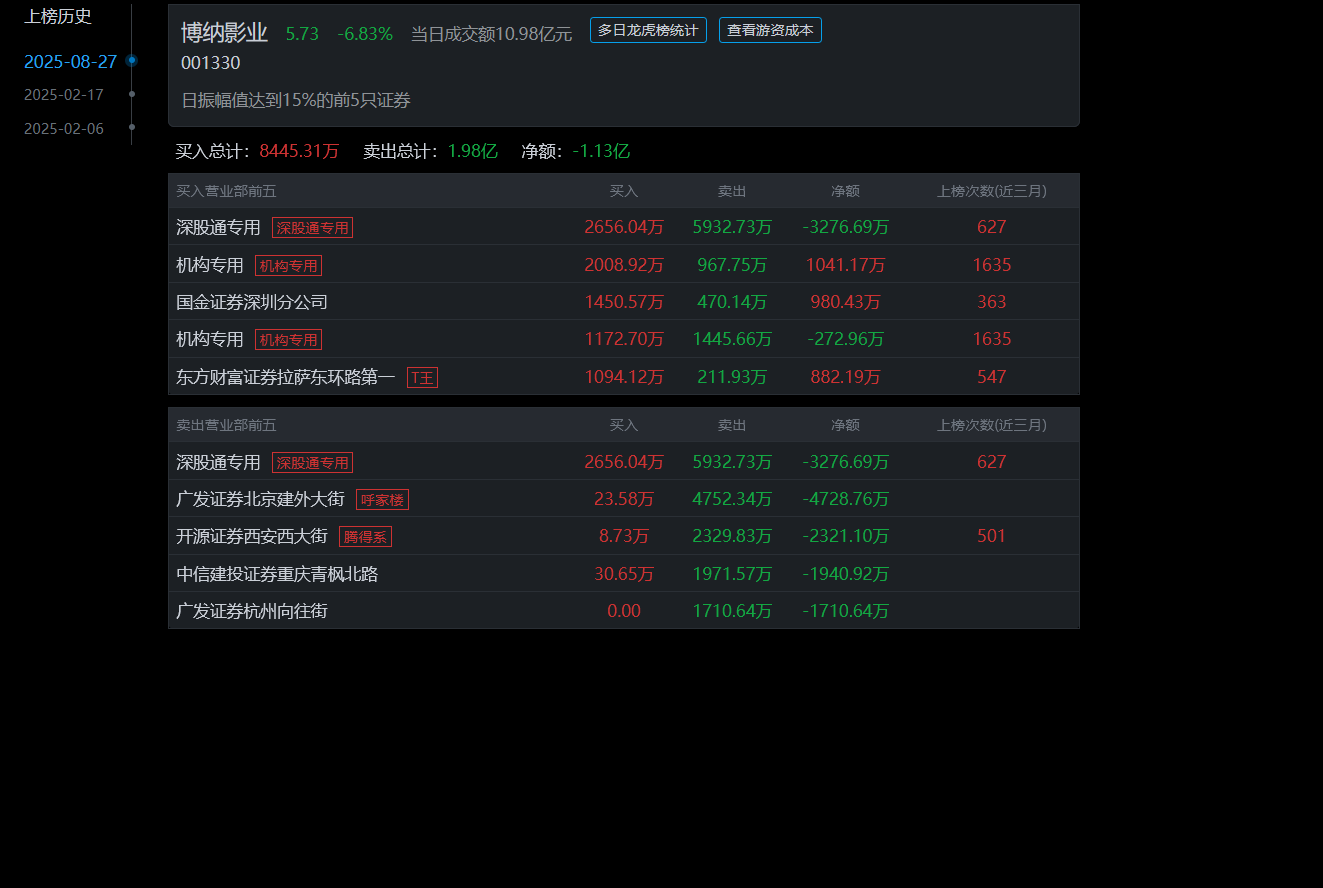This screenshot has width=1323, height=888.
Task: Click stock code 001330
Action: click(210, 63)
